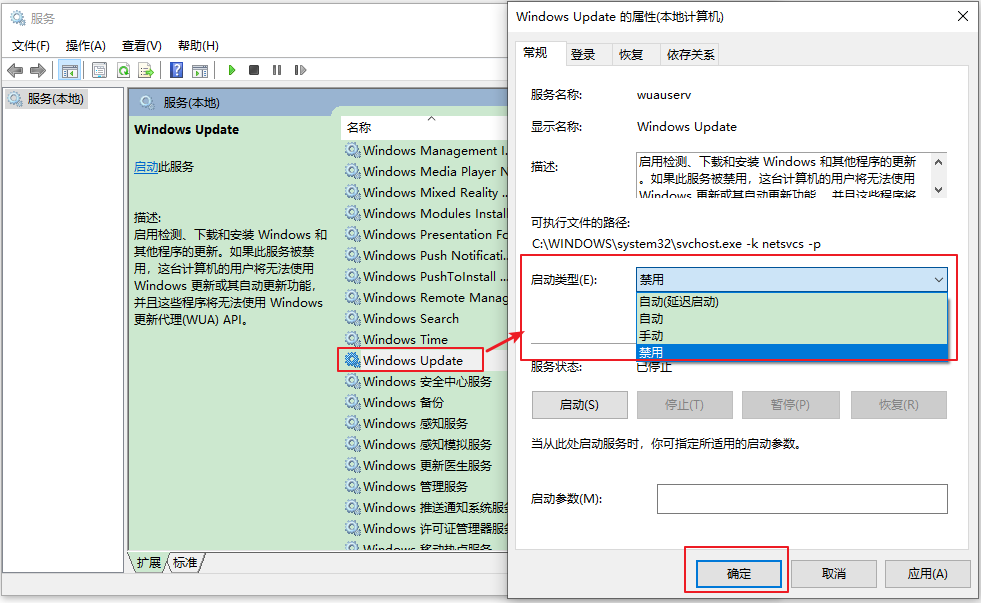Choose 自动(延迟启动) from startup type list
Viewport: 981px width, 603px height.
[x=791, y=302]
